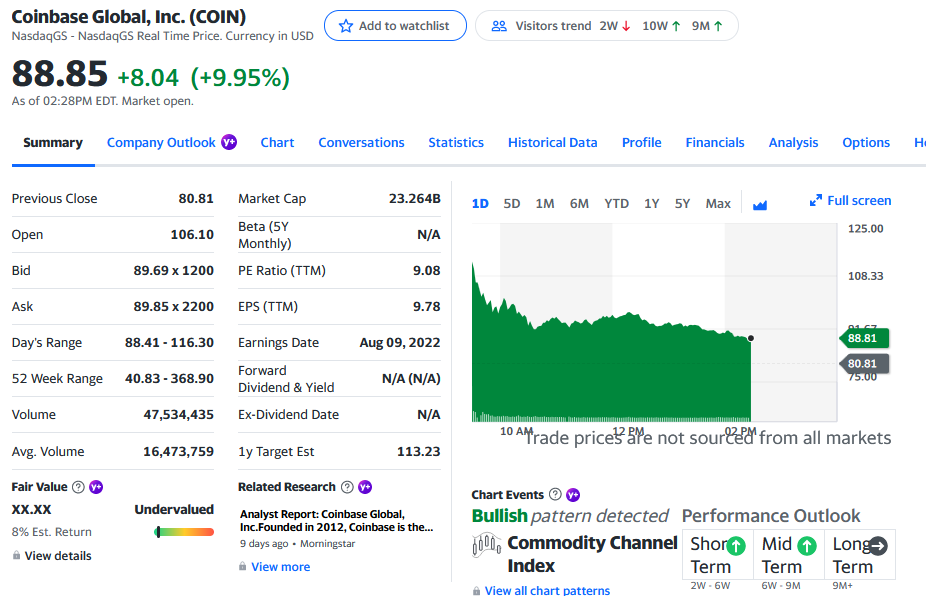This screenshot has width=926, height=596.
Task: Open the Options tab
Action: [x=866, y=142]
